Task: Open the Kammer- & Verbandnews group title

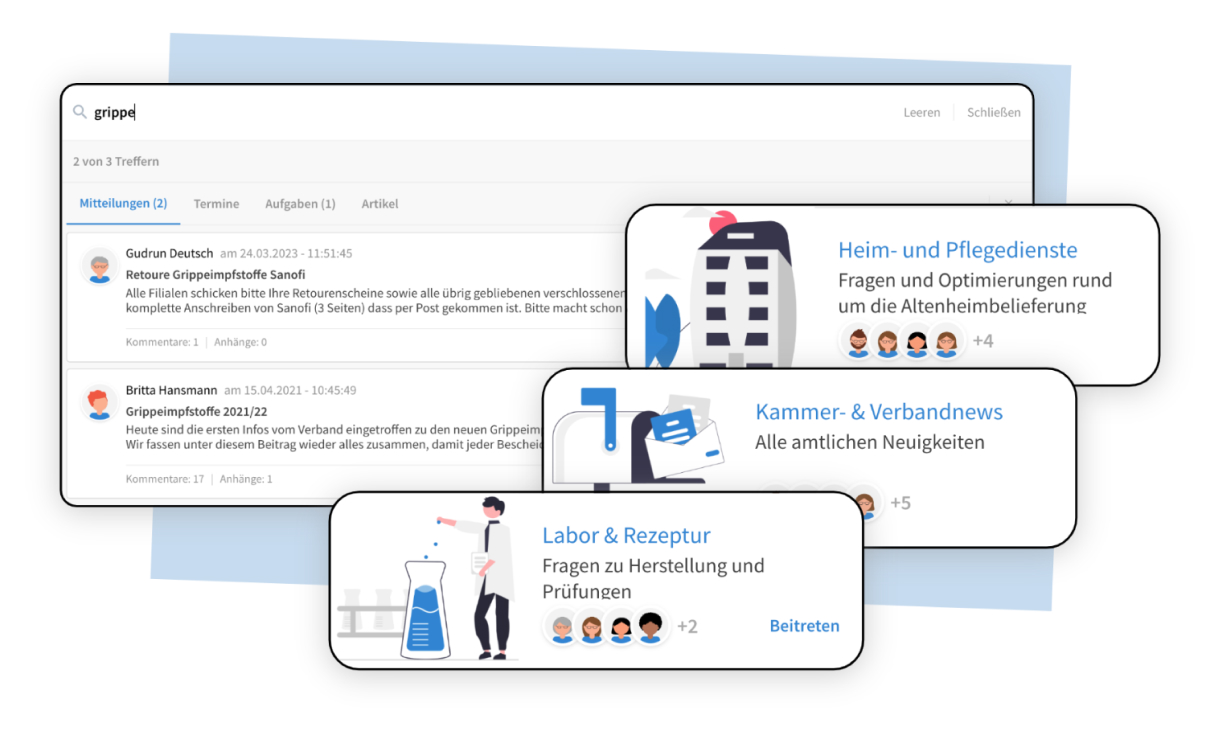Action: 878,411
